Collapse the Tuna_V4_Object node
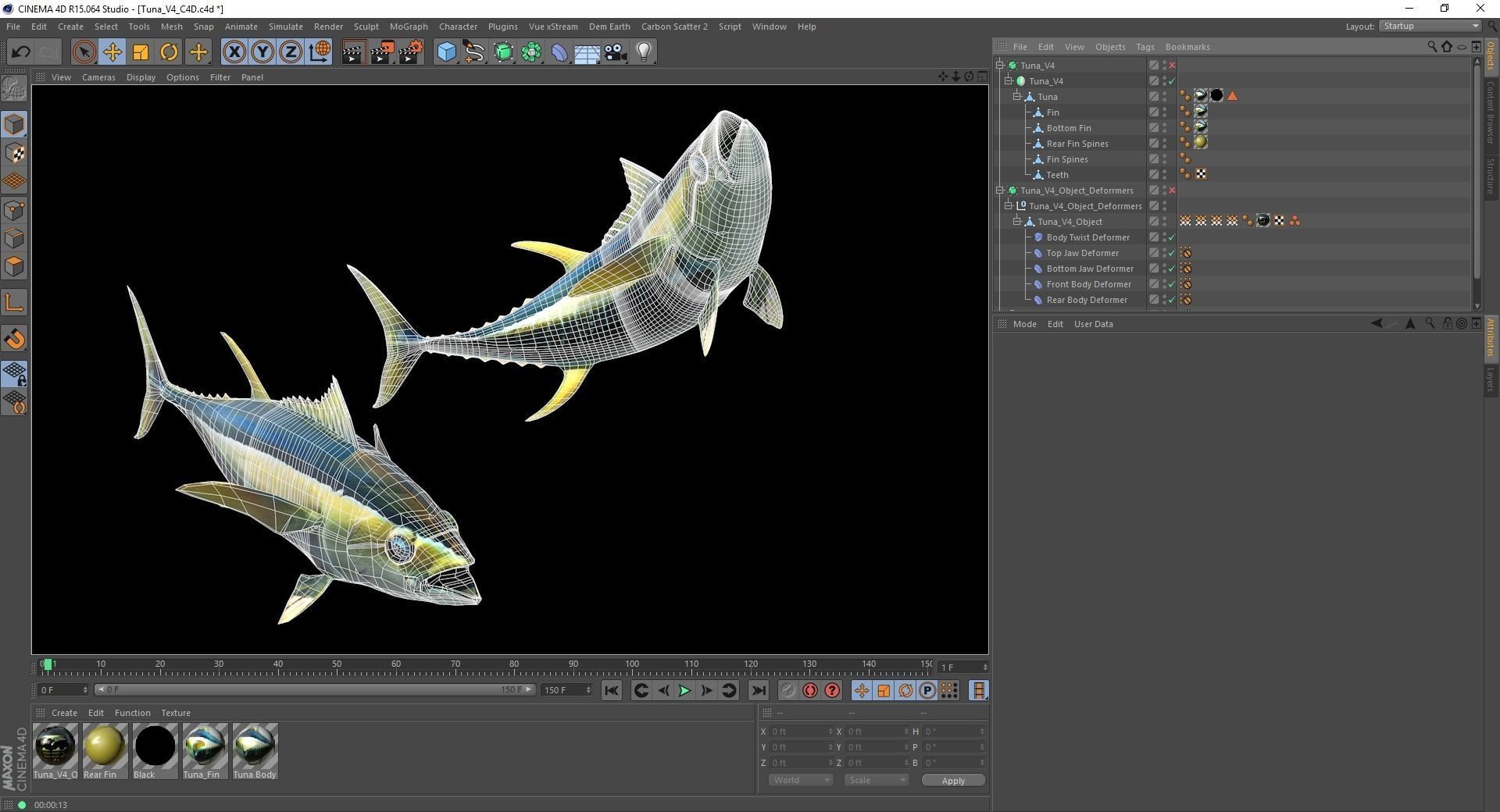Viewport: 1500px width, 812px height. (x=1017, y=221)
